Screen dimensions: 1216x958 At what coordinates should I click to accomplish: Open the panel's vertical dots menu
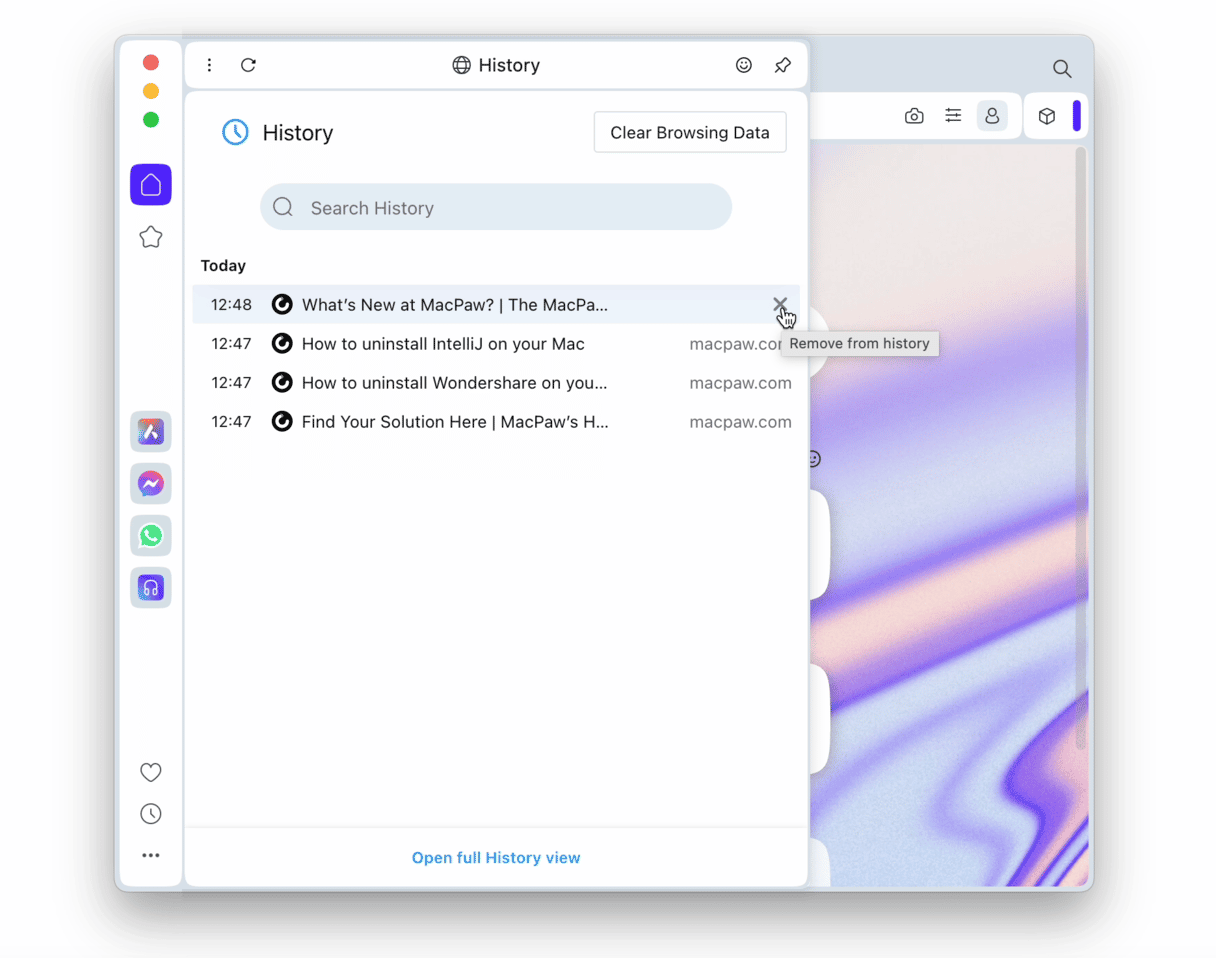[209, 65]
